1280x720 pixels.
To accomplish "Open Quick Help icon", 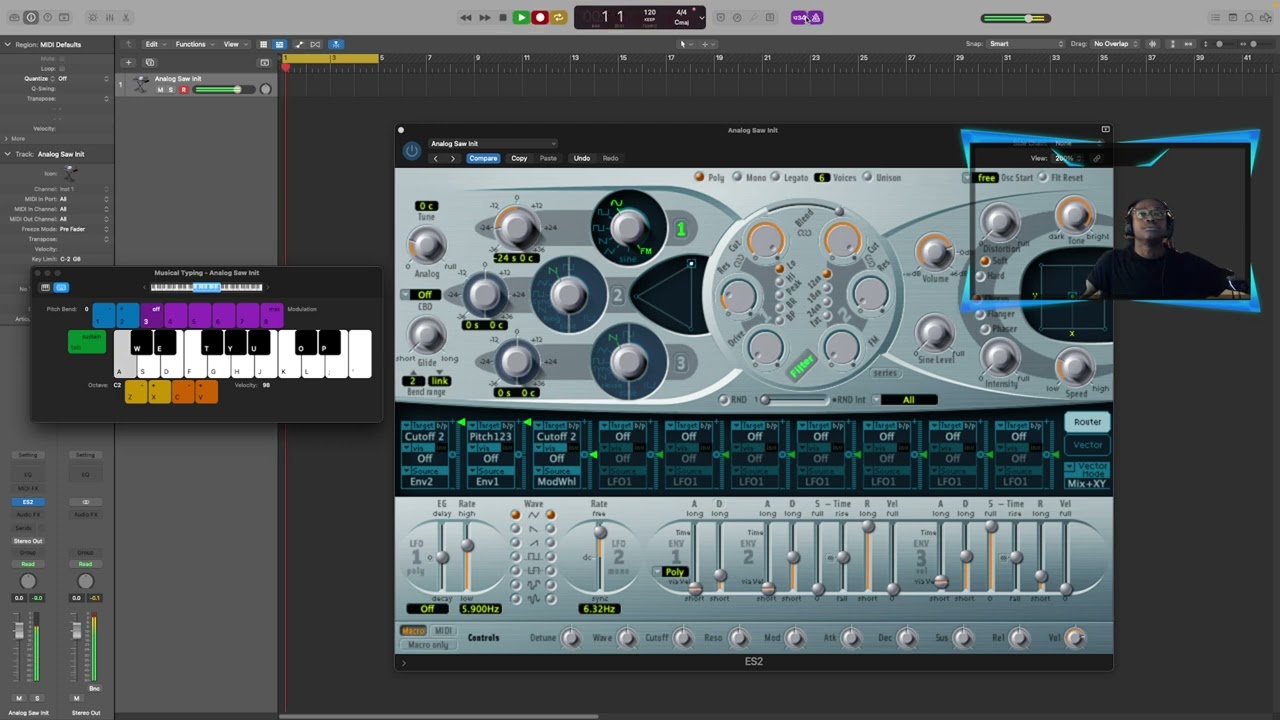I will click(48, 17).
